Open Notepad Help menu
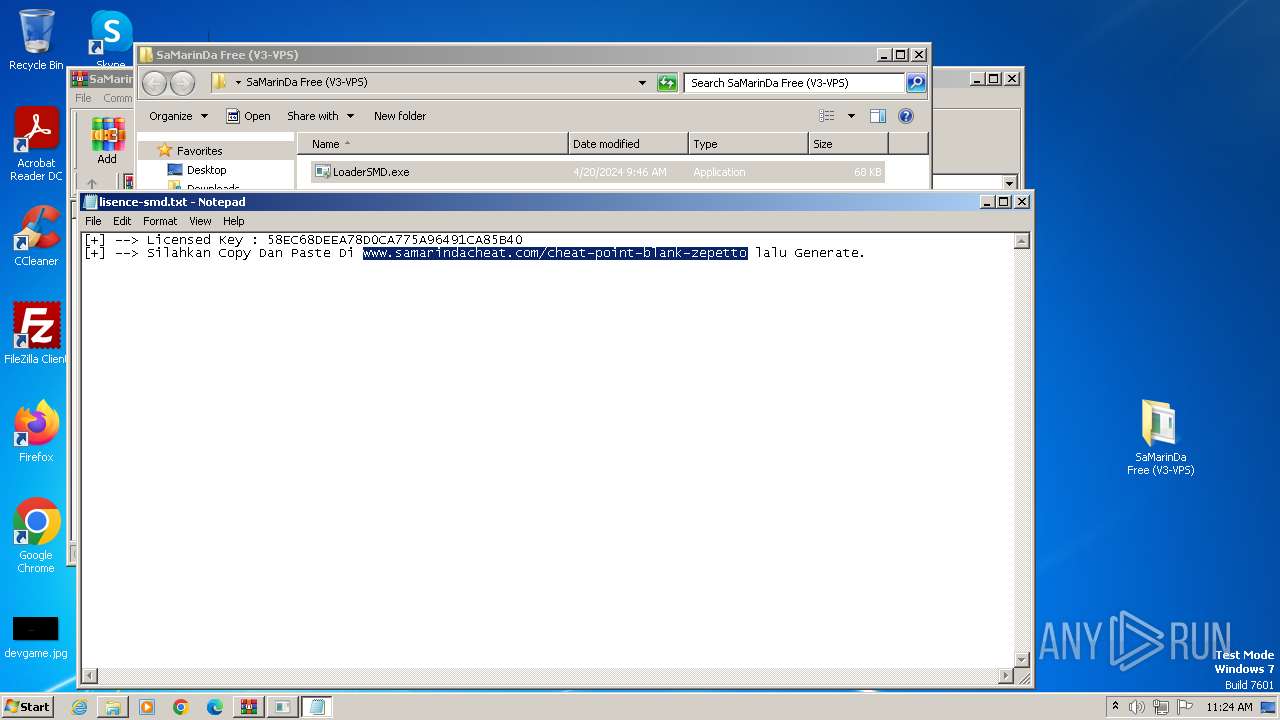The width and height of the screenshot is (1280, 720). [233, 221]
